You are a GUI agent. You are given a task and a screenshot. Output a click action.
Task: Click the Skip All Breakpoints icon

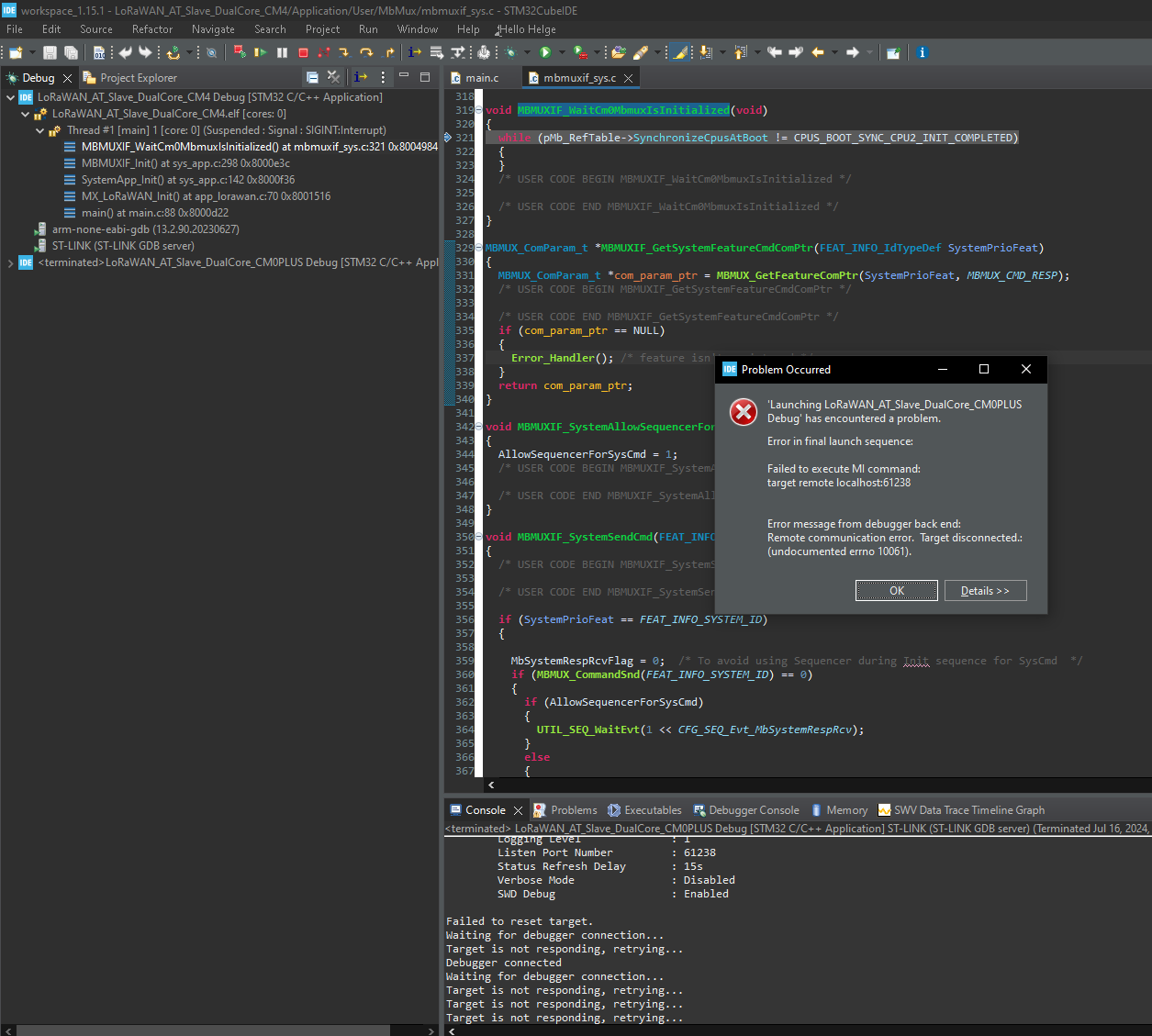point(211,52)
